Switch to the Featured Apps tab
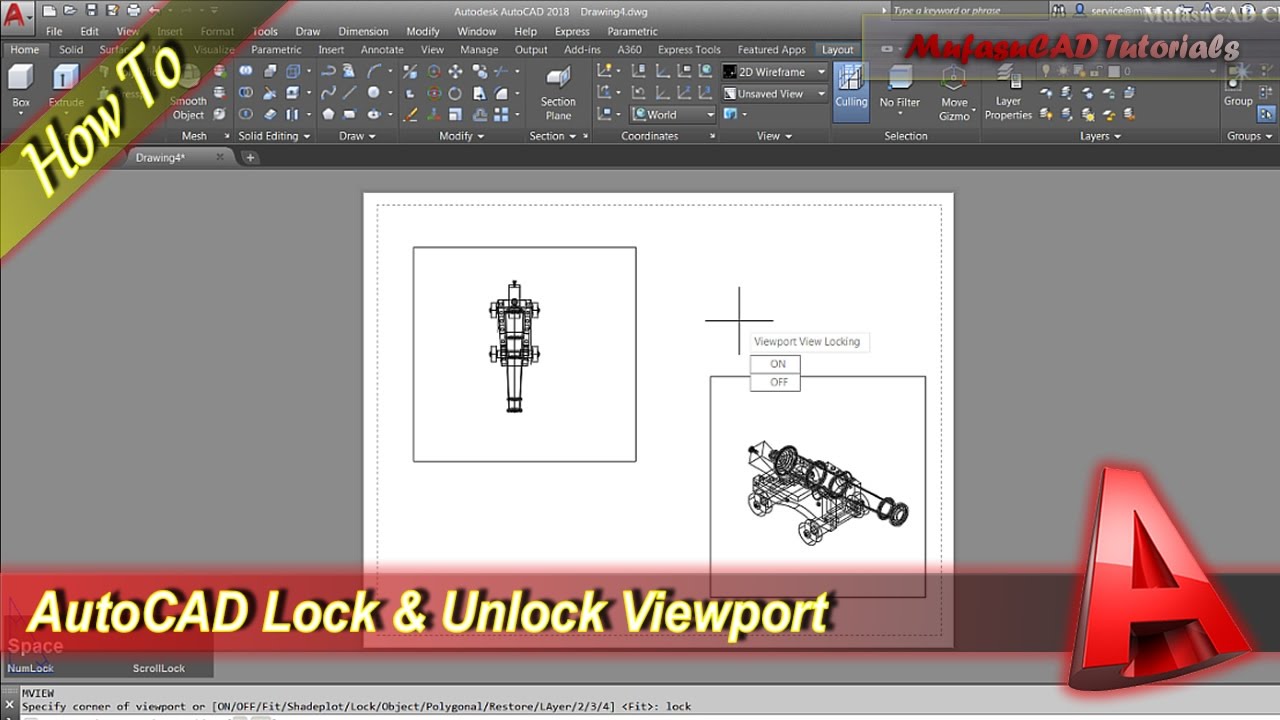This screenshot has width=1280, height=720. [771, 50]
